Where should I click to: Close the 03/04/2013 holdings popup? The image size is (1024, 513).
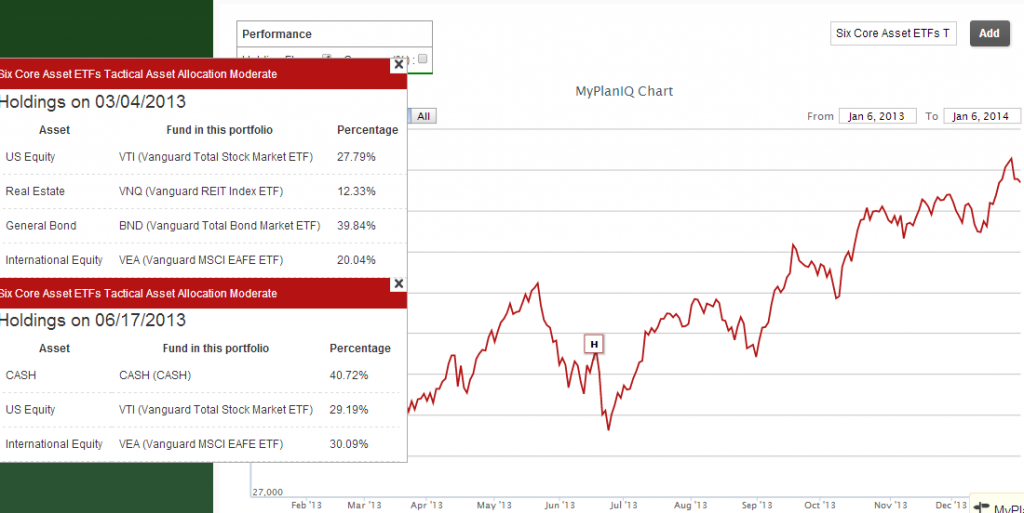(398, 65)
